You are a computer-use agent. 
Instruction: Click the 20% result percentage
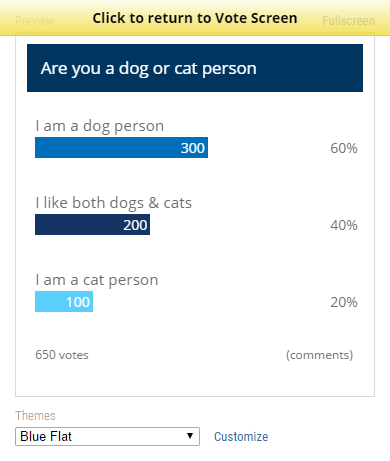coord(344,302)
